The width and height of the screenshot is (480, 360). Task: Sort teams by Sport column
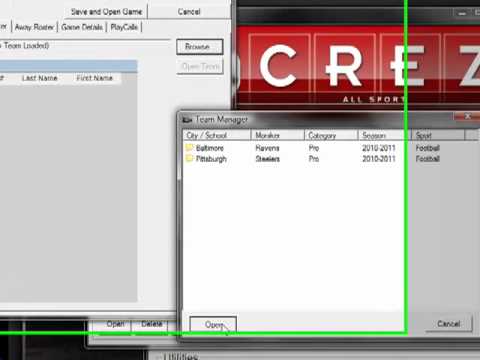pyautogui.click(x=438, y=135)
